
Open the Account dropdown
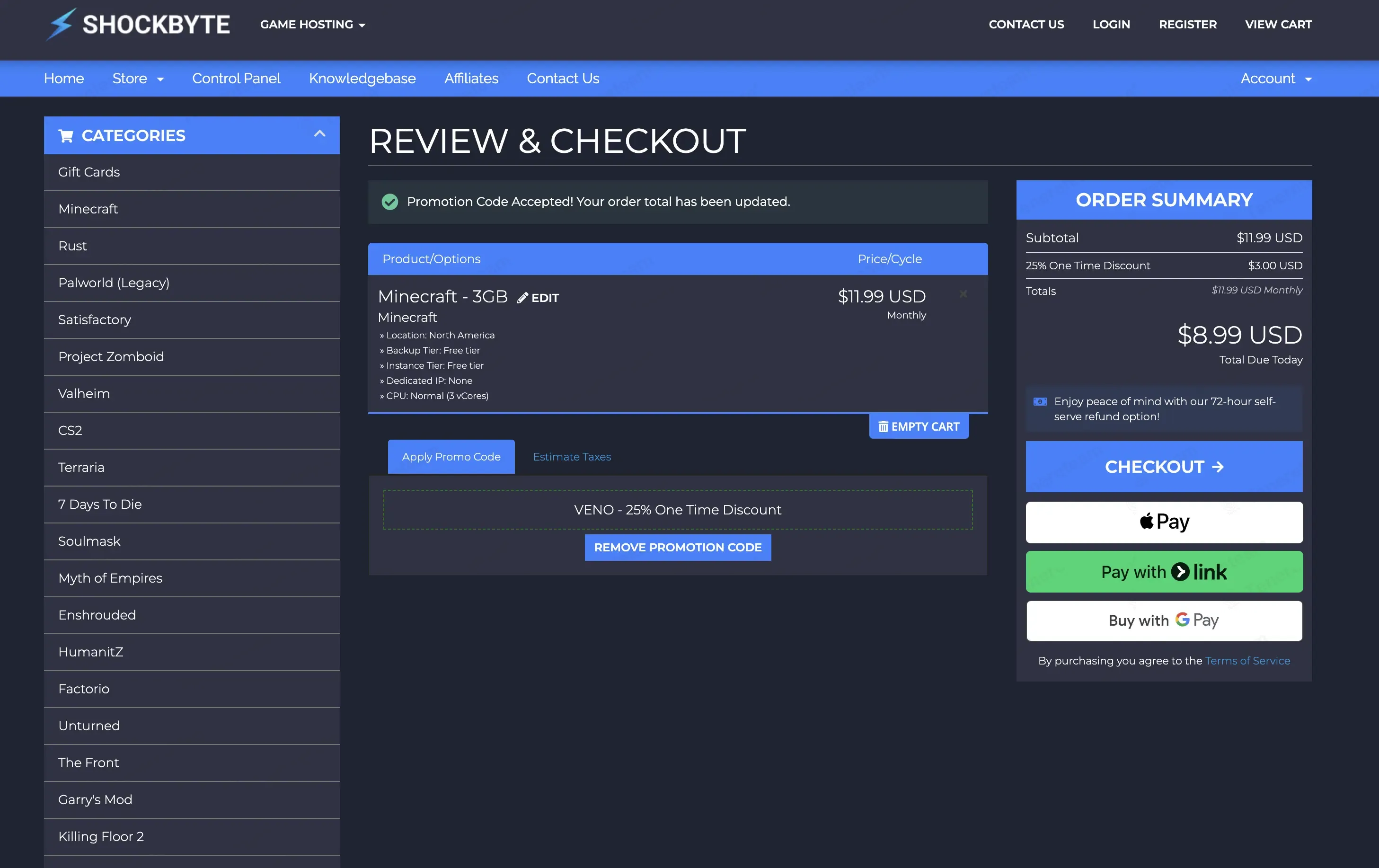(x=1276, y=79)
